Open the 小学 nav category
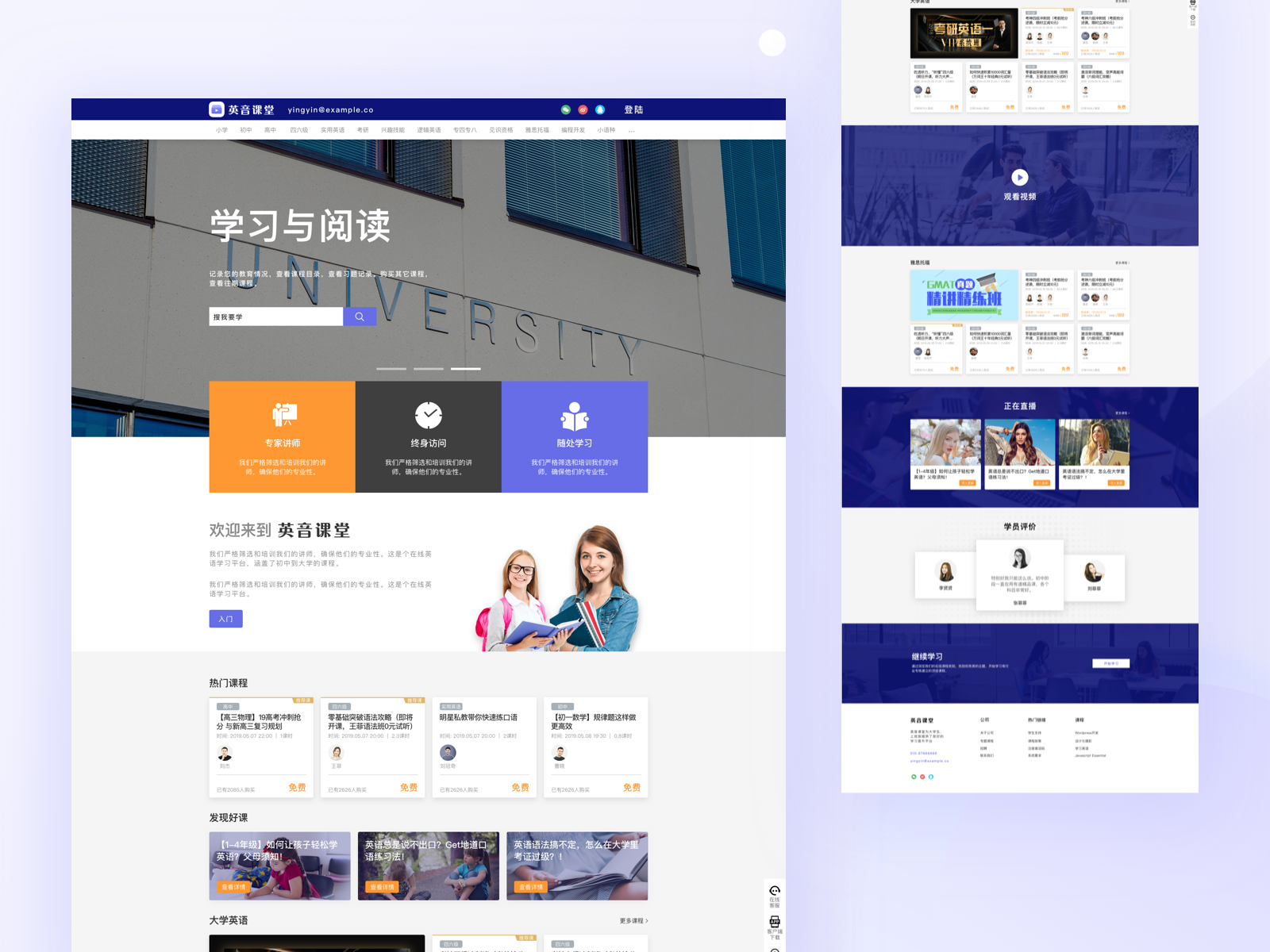This screenshot has height=952, width=1270. [221, 130]
